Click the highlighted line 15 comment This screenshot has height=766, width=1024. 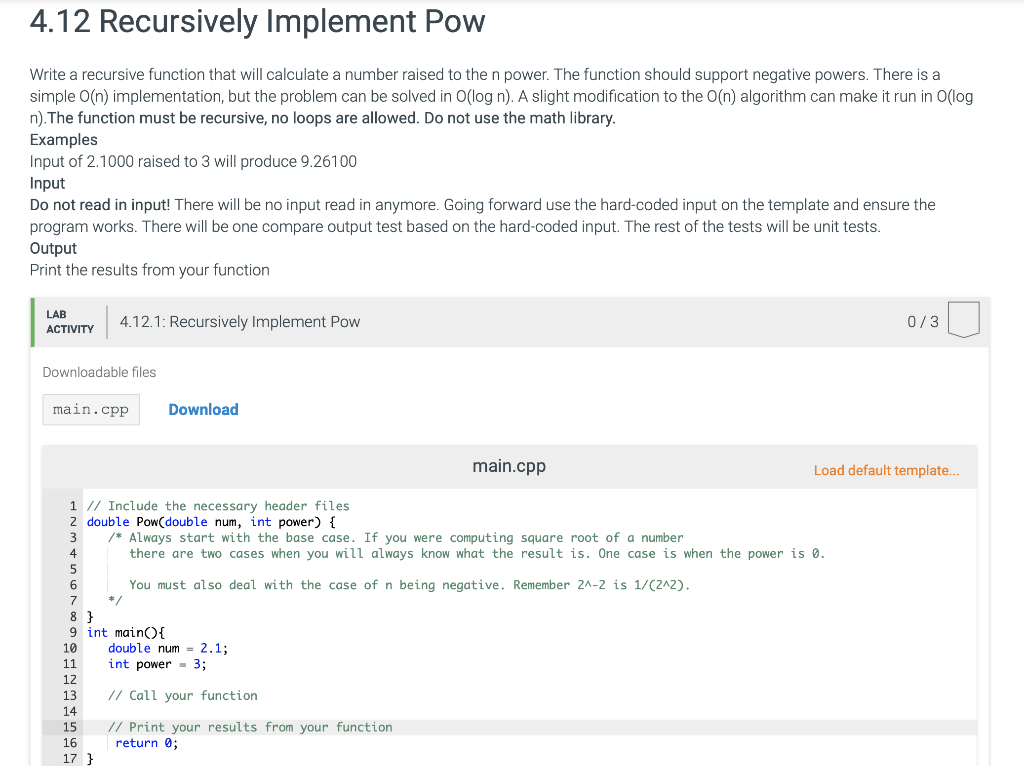click(x=250, y=726)
